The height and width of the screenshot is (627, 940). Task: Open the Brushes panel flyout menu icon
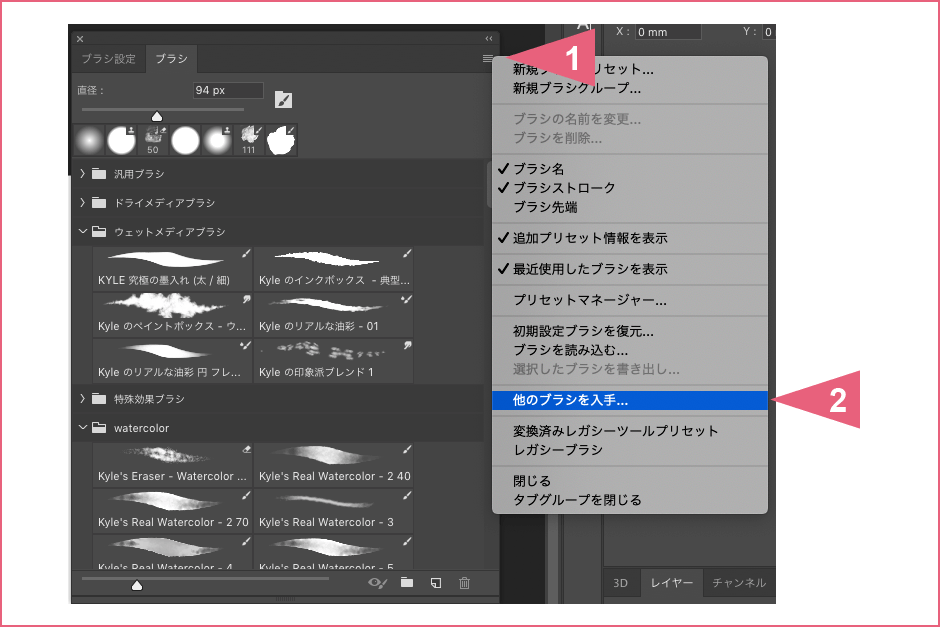click(487, 59)
